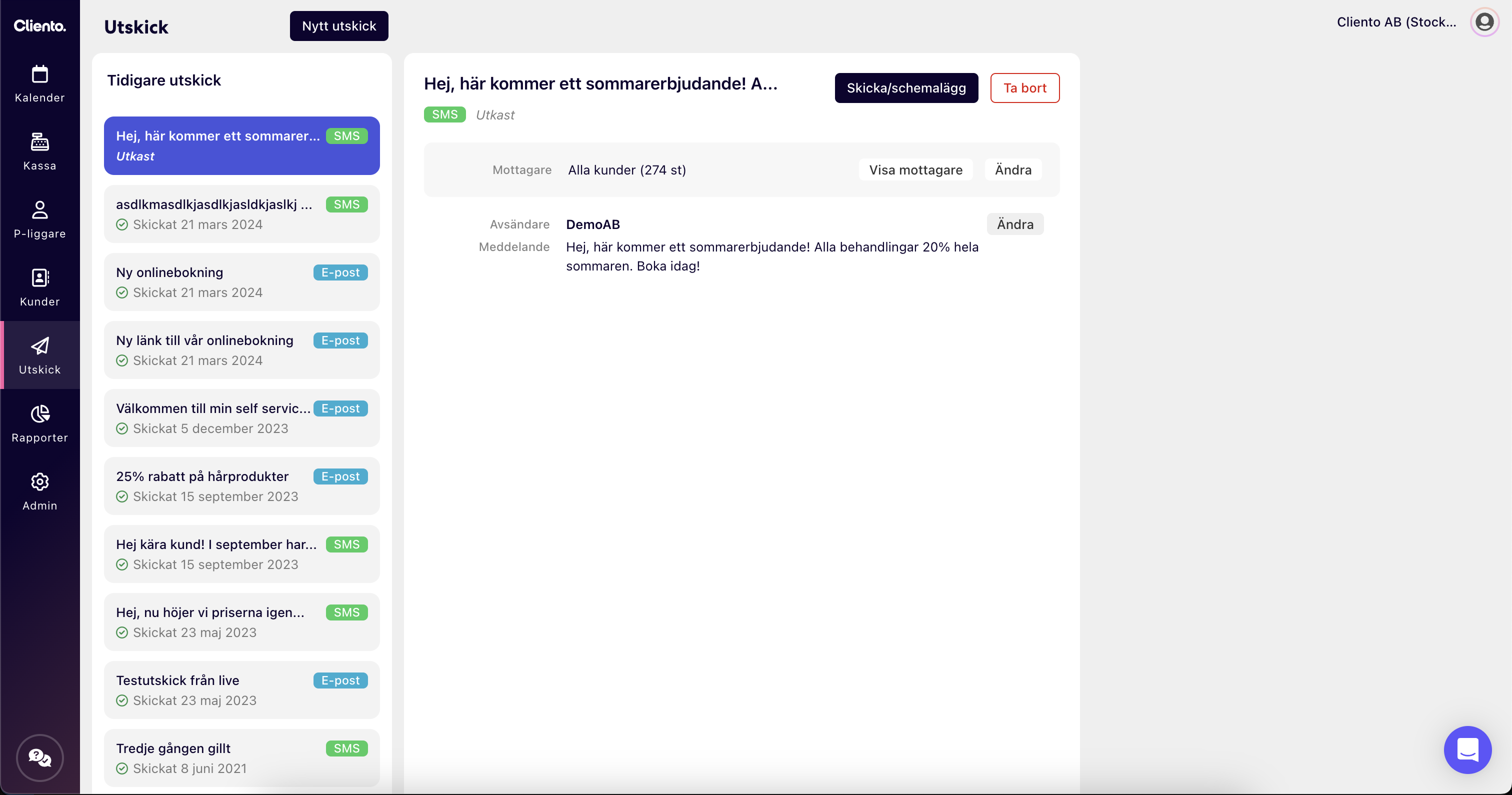
Task: Select the draft Hej, här kommer ett sommarer...
Action: pyautogui.click(x=242, y=145)
